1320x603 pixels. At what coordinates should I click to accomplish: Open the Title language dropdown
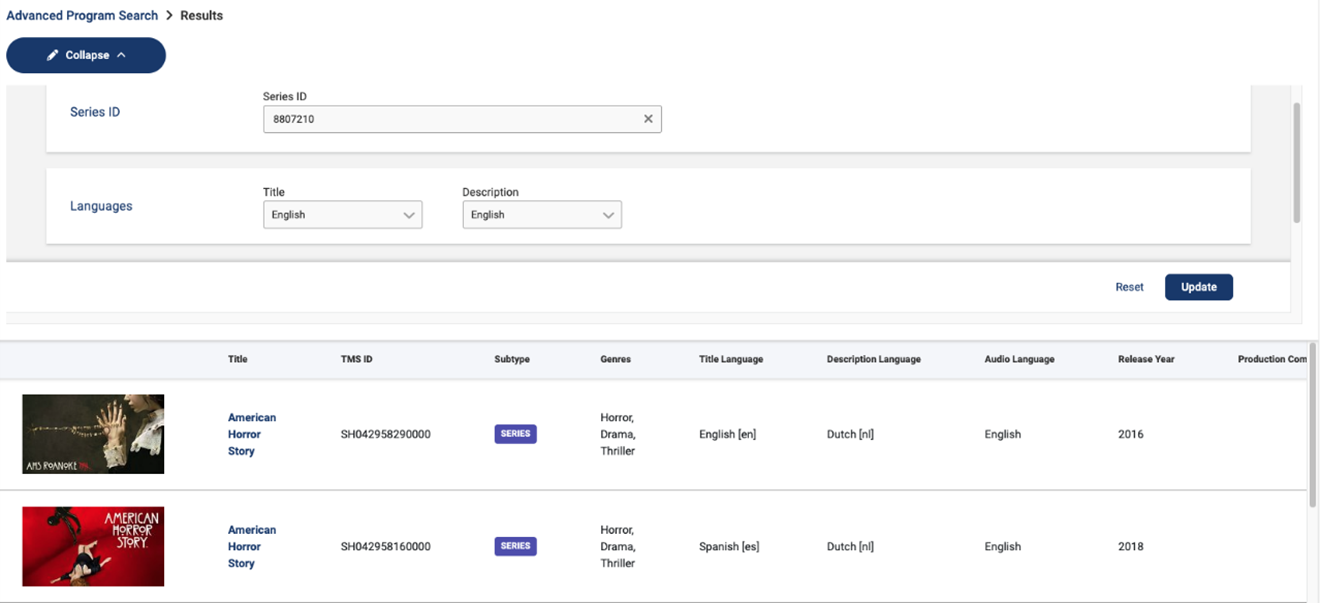342,215
